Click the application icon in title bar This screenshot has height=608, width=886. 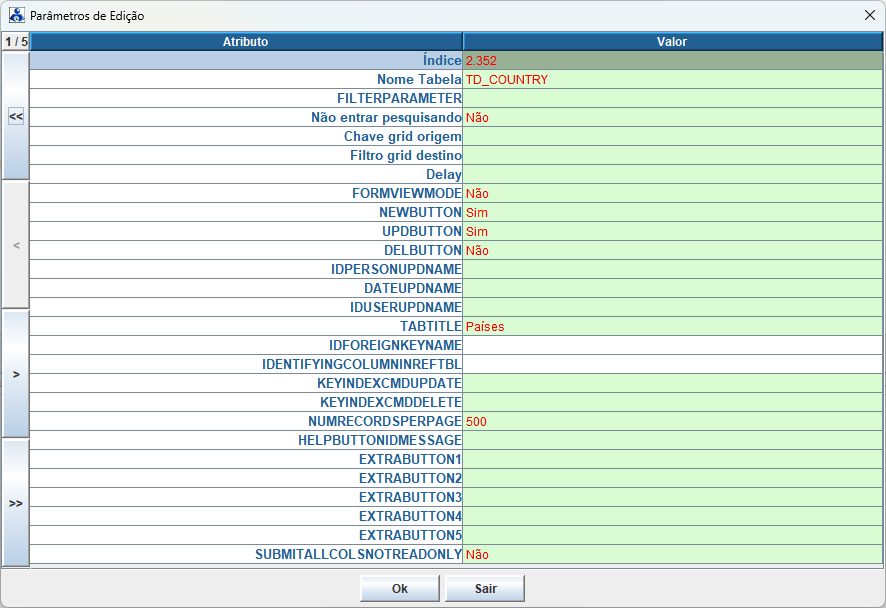pos(16,15)
